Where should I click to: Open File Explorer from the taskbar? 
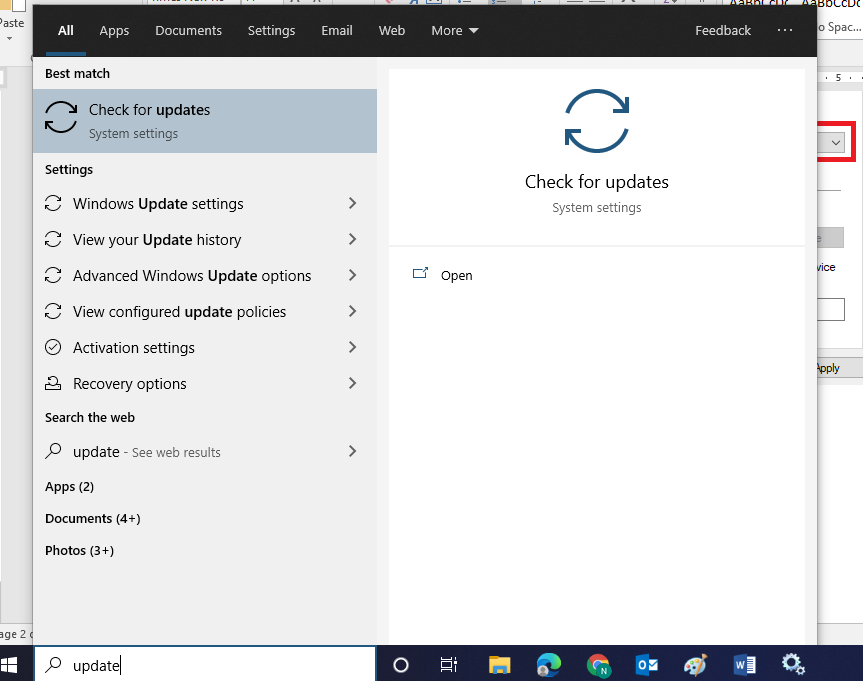click(500, 665)
